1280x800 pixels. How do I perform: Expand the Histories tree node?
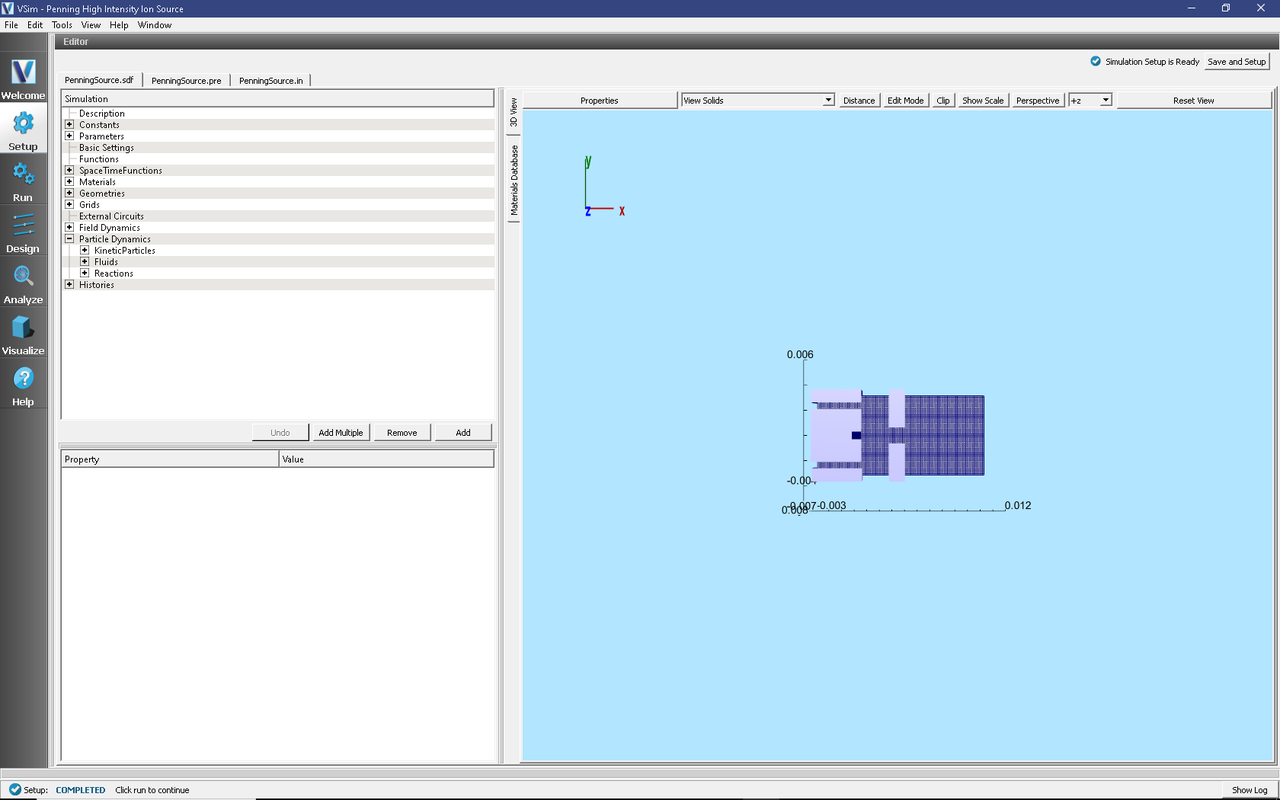click(69, 285)
